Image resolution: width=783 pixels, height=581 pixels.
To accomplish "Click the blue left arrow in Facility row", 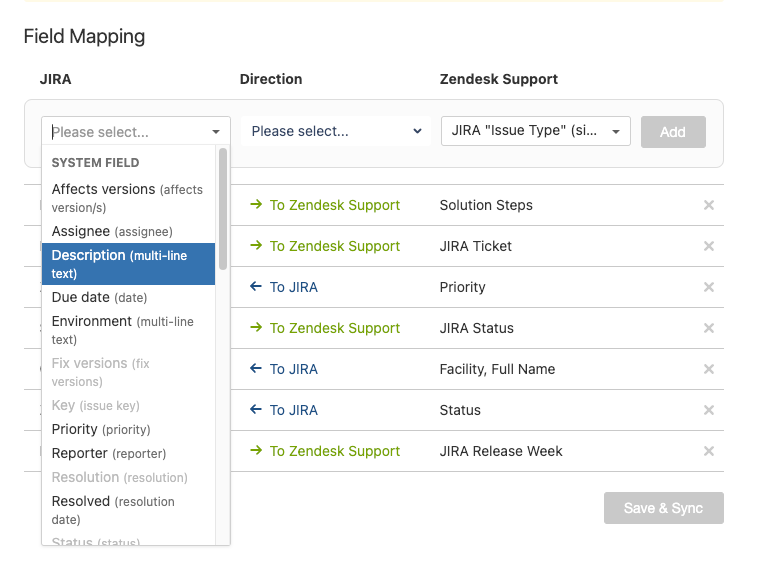I will click(256, 368).
